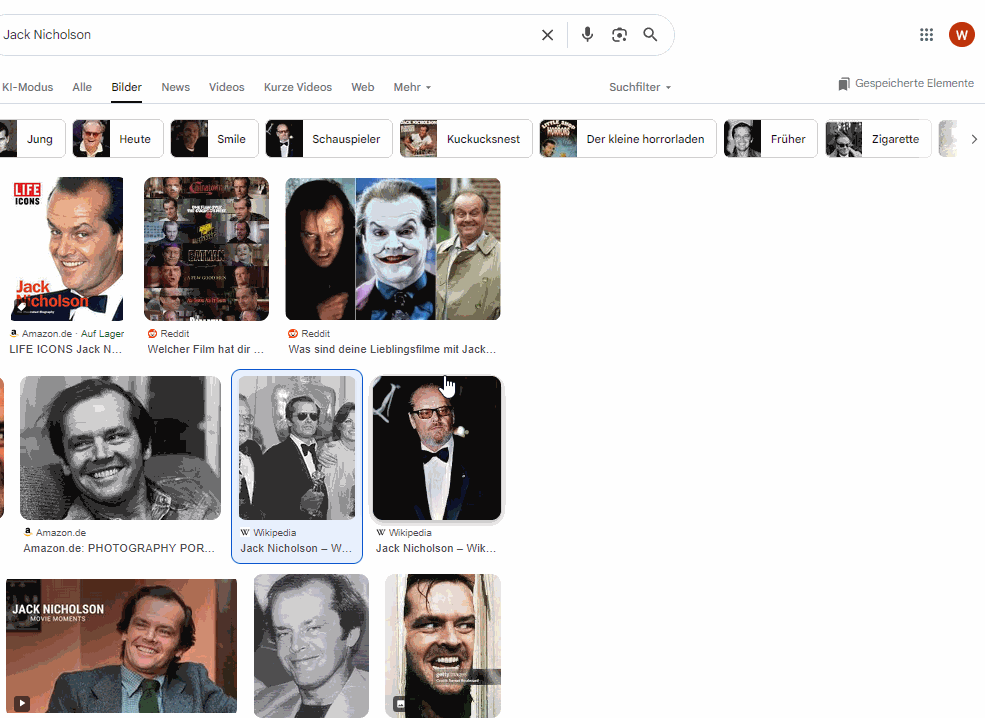
Task: Open 'Was sind deine Lieblingsfilme mit Jack...' link
Action: (x=392, y=349)
